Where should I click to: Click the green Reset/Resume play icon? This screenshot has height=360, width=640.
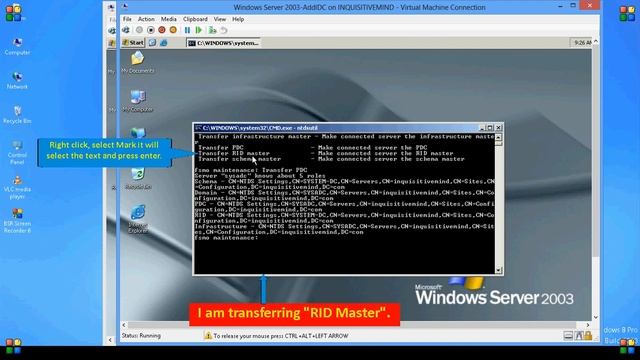coord(198,30)
